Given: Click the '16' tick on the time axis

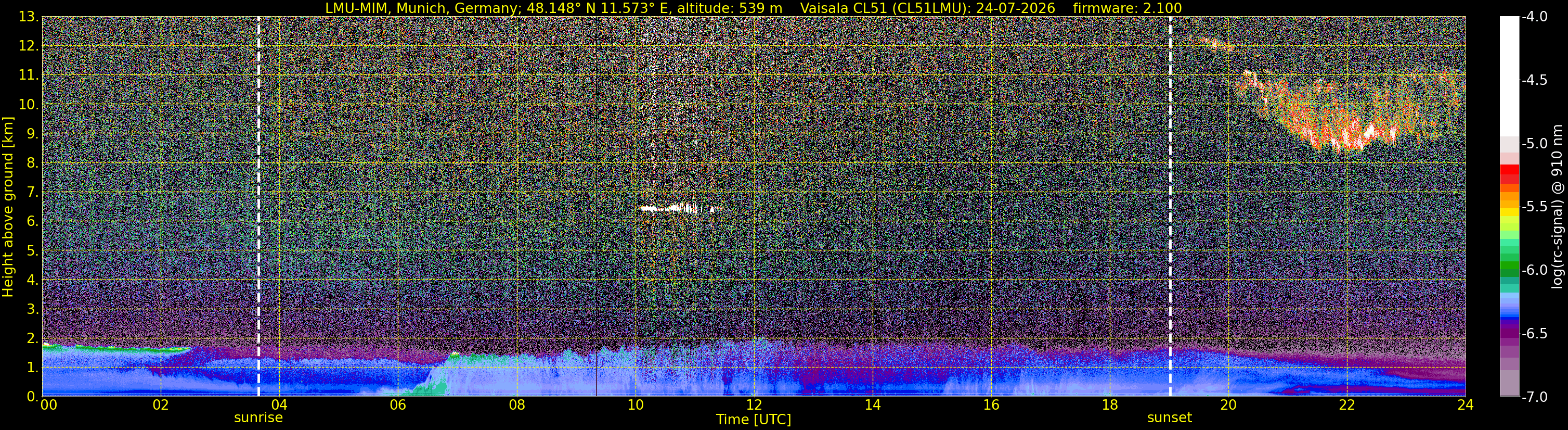Looking at the screenshot, I should coord(991,405).
